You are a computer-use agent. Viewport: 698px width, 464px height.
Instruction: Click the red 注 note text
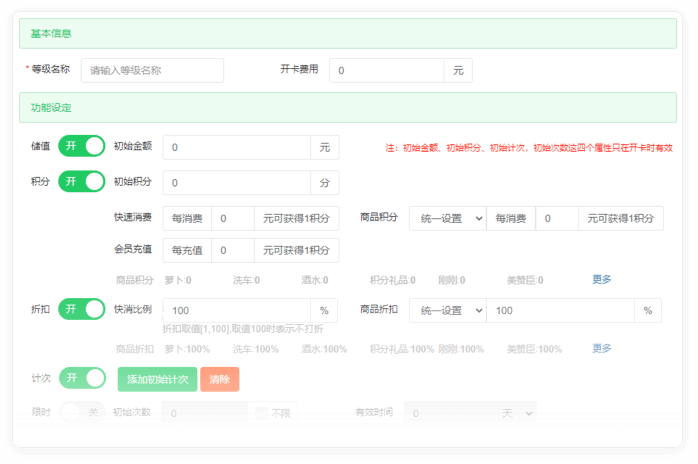529,148
